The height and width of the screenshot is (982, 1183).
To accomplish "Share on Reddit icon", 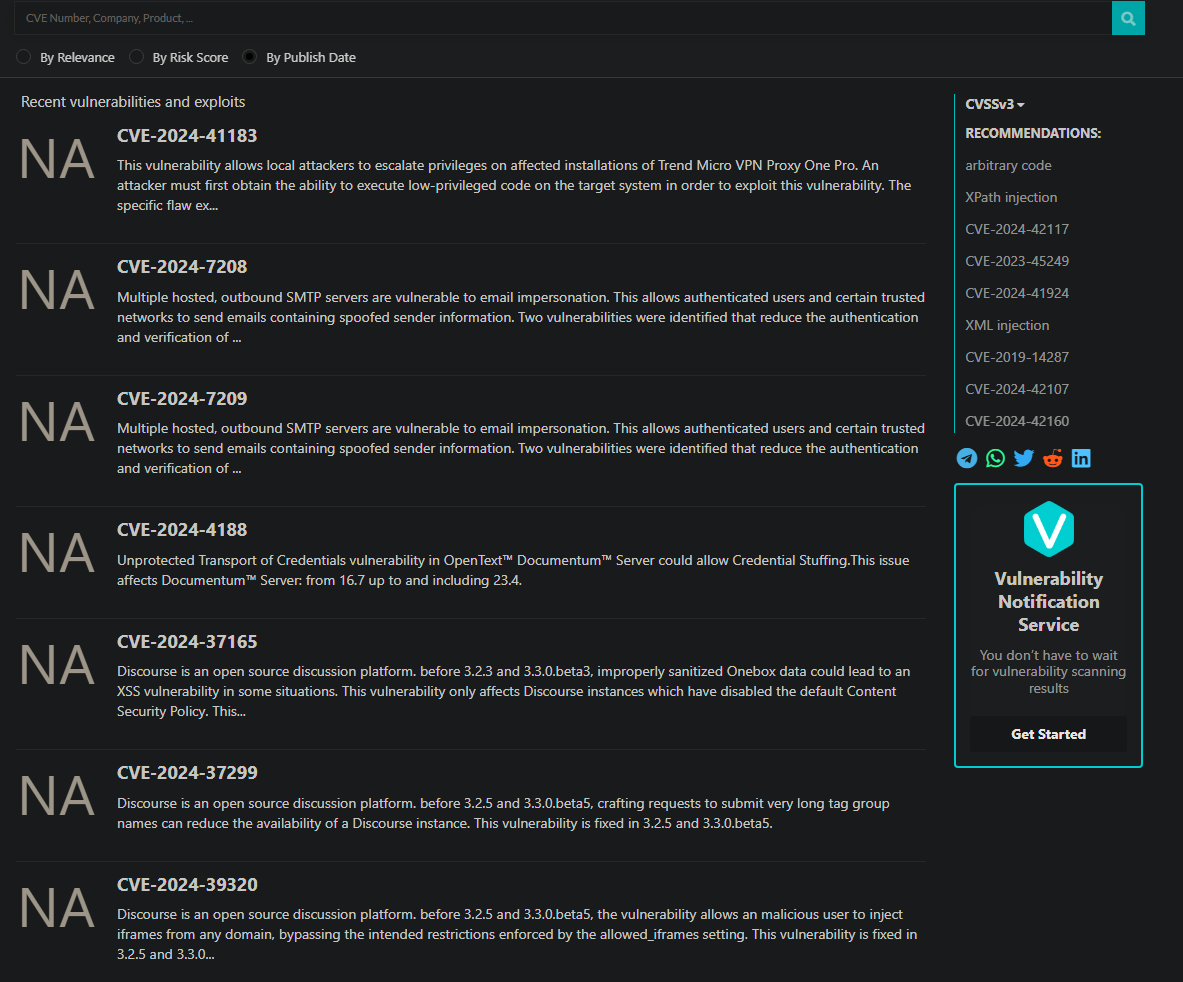I will (1052, 458).
